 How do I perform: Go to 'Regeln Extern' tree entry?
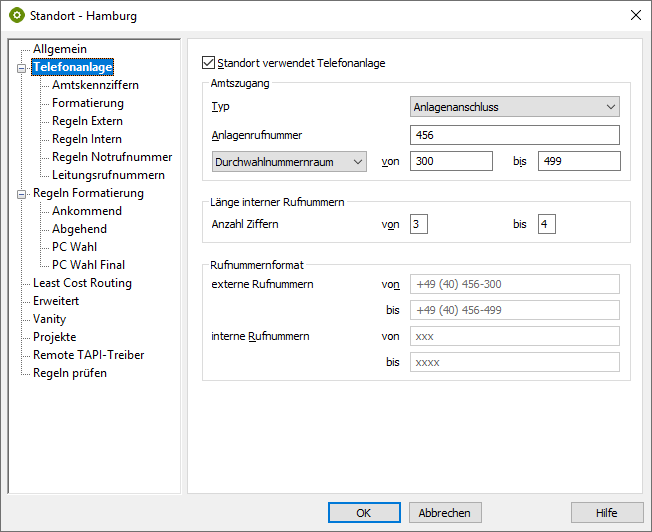tap(87, 121)
